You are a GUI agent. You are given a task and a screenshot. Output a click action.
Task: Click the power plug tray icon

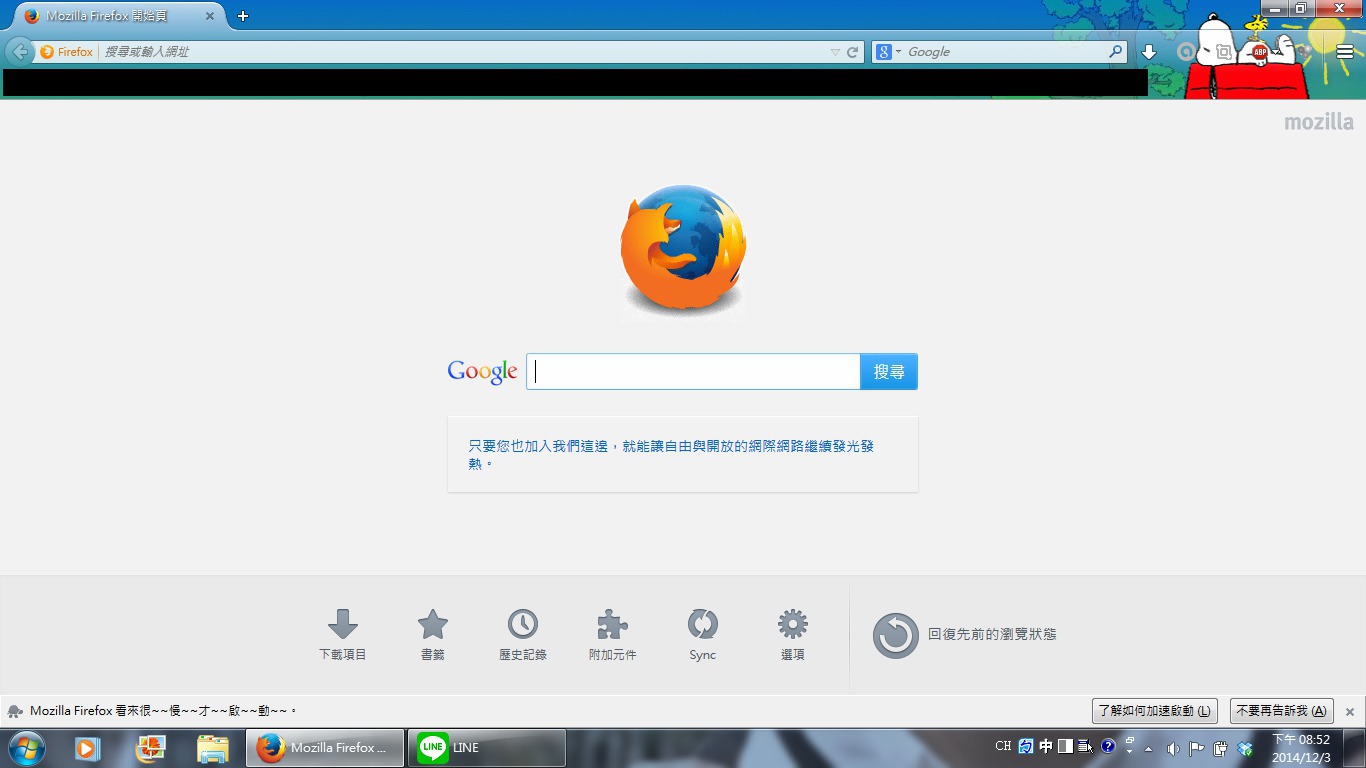point(1221,748)
